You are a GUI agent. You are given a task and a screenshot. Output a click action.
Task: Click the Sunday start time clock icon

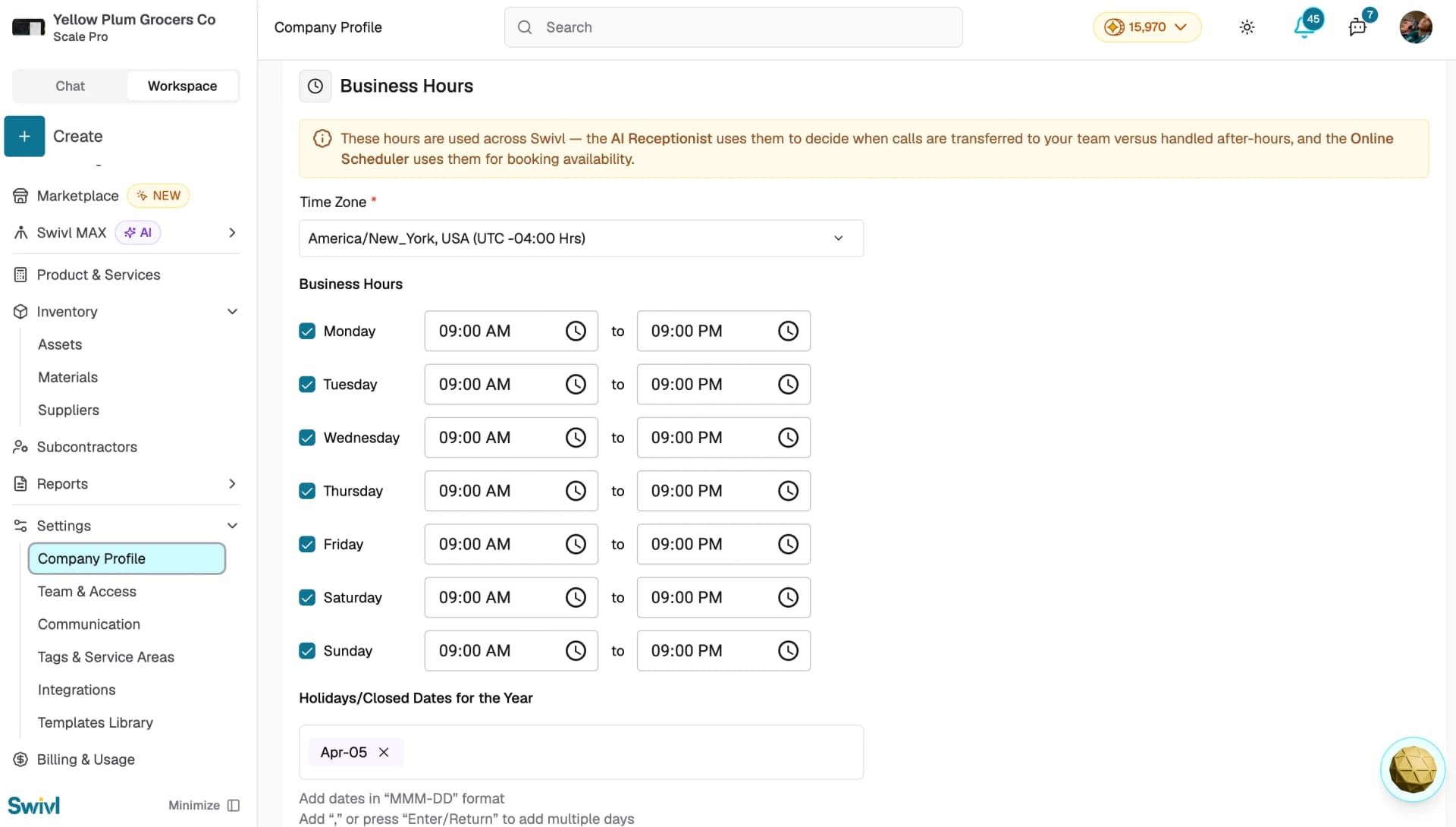[x=576, y=650]
